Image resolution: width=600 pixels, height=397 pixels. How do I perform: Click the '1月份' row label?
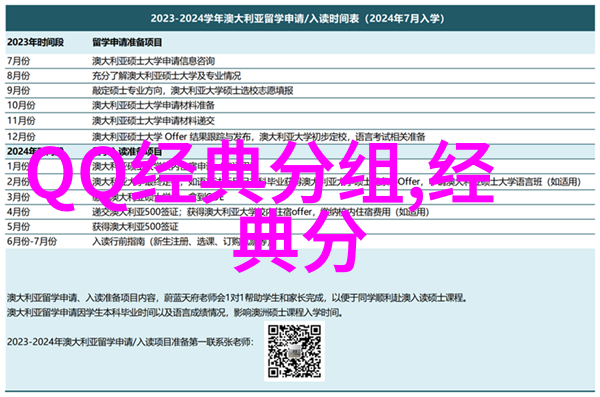(x=18, y=166)
